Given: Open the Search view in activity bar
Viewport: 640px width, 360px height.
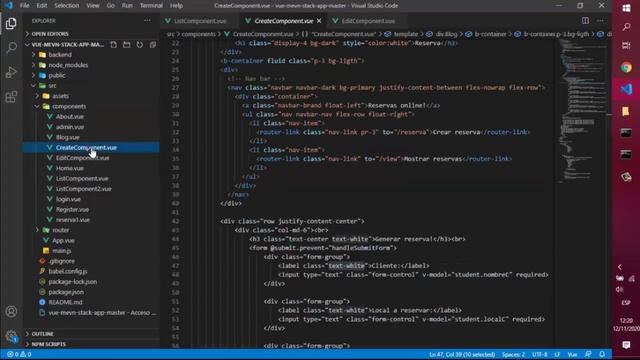Looking at the screenshot, I should (11, 48).
